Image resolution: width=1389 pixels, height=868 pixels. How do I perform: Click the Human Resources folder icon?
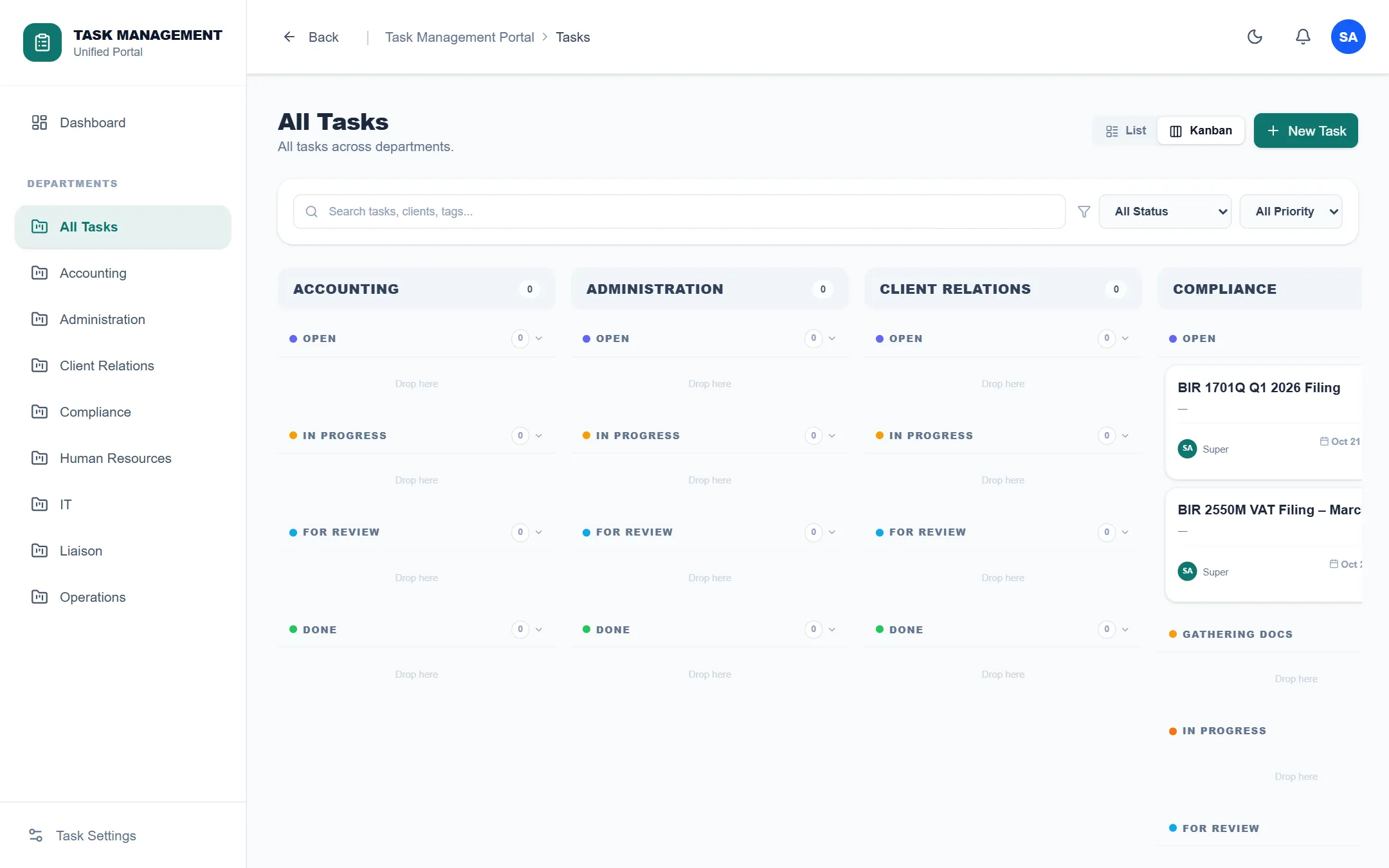(40, 458)
